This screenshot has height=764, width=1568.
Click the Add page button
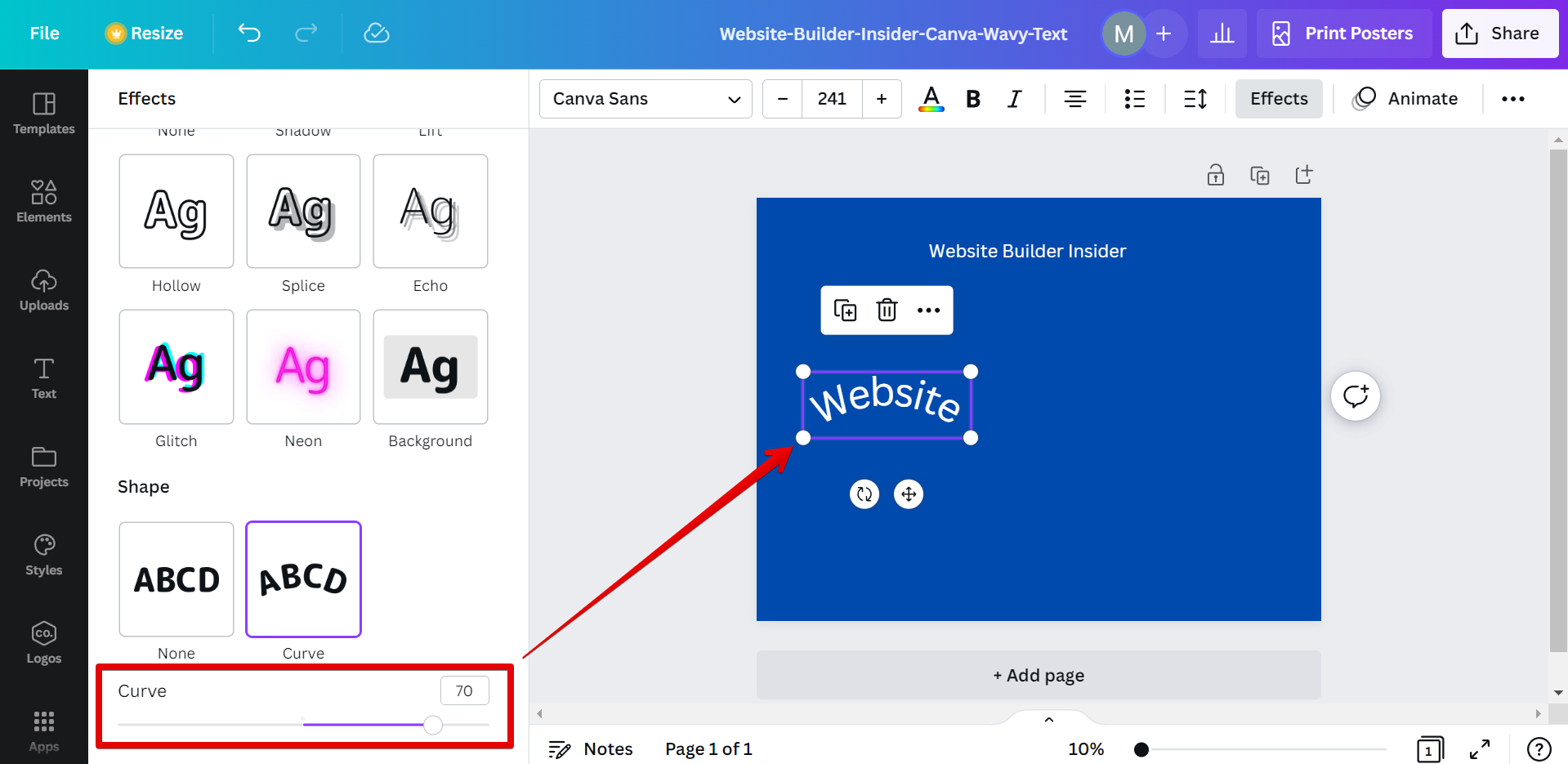point(1038,675)
